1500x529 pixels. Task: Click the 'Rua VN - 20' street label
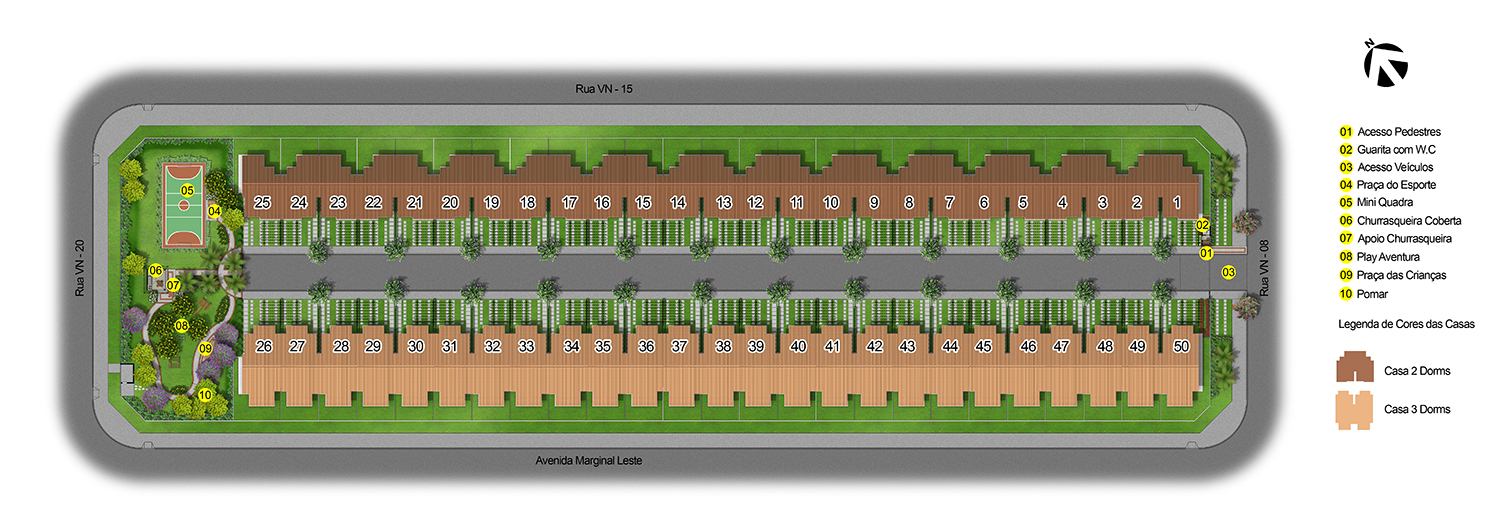click(x=79, y=267)
